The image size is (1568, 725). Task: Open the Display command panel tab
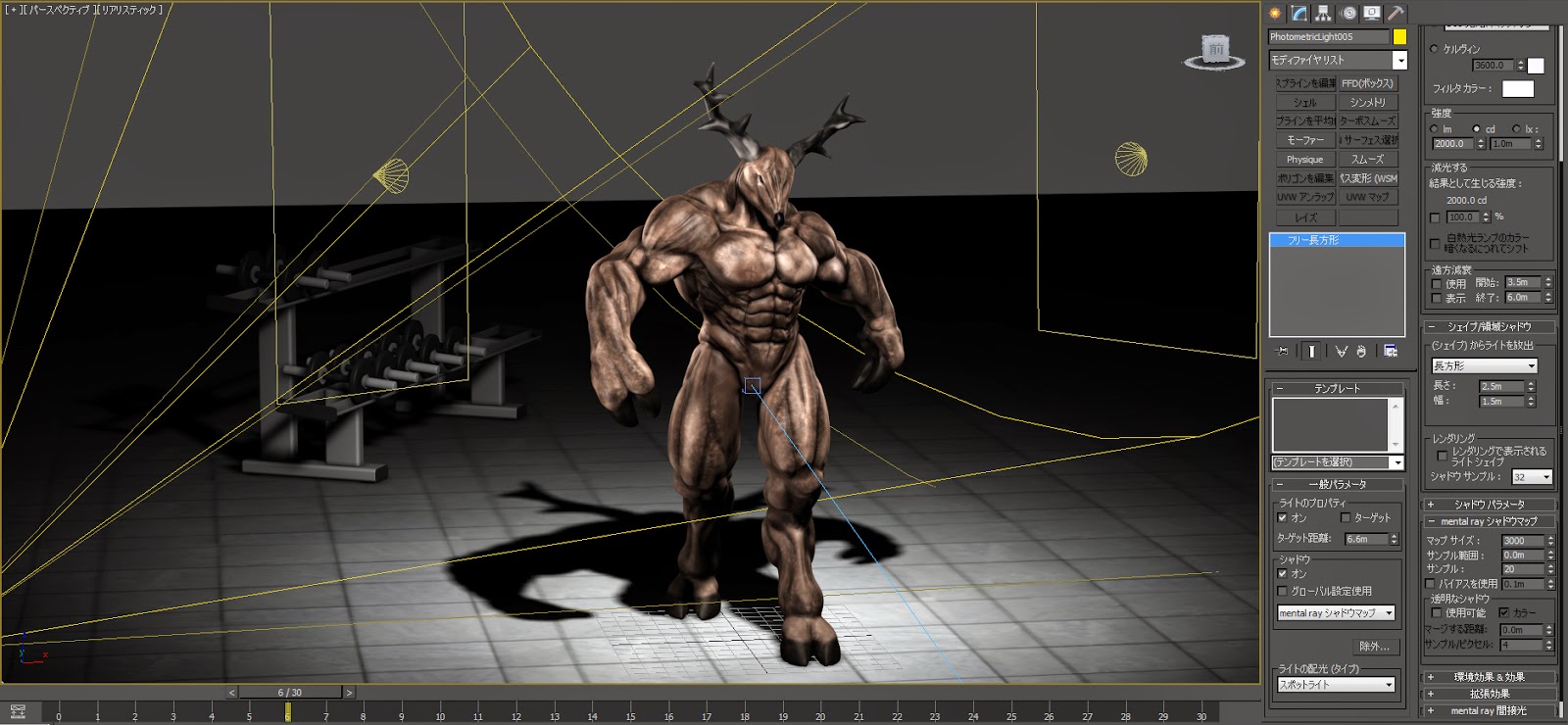pos(1372,13)
